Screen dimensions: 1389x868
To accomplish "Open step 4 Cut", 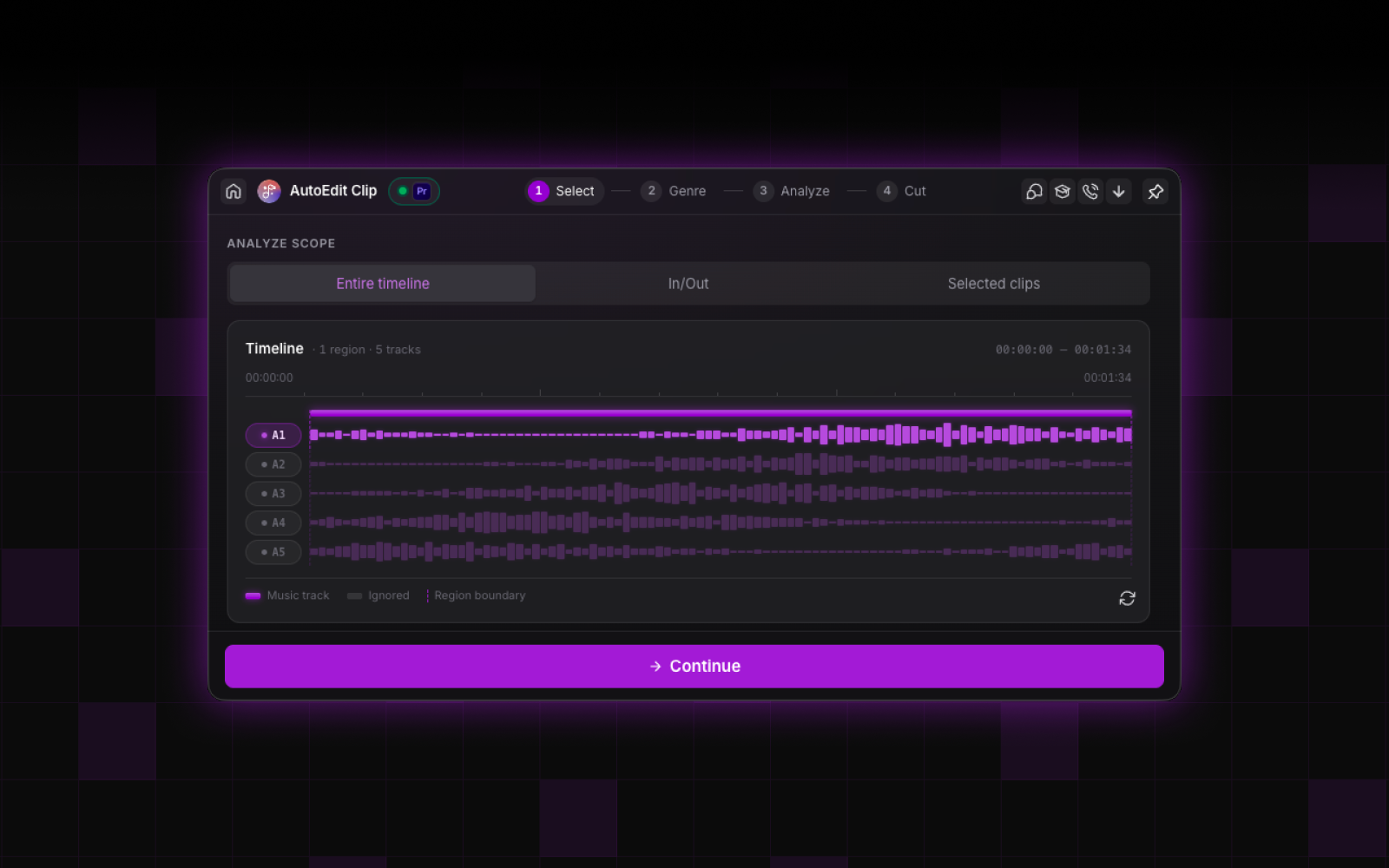I will pos(902,191).
